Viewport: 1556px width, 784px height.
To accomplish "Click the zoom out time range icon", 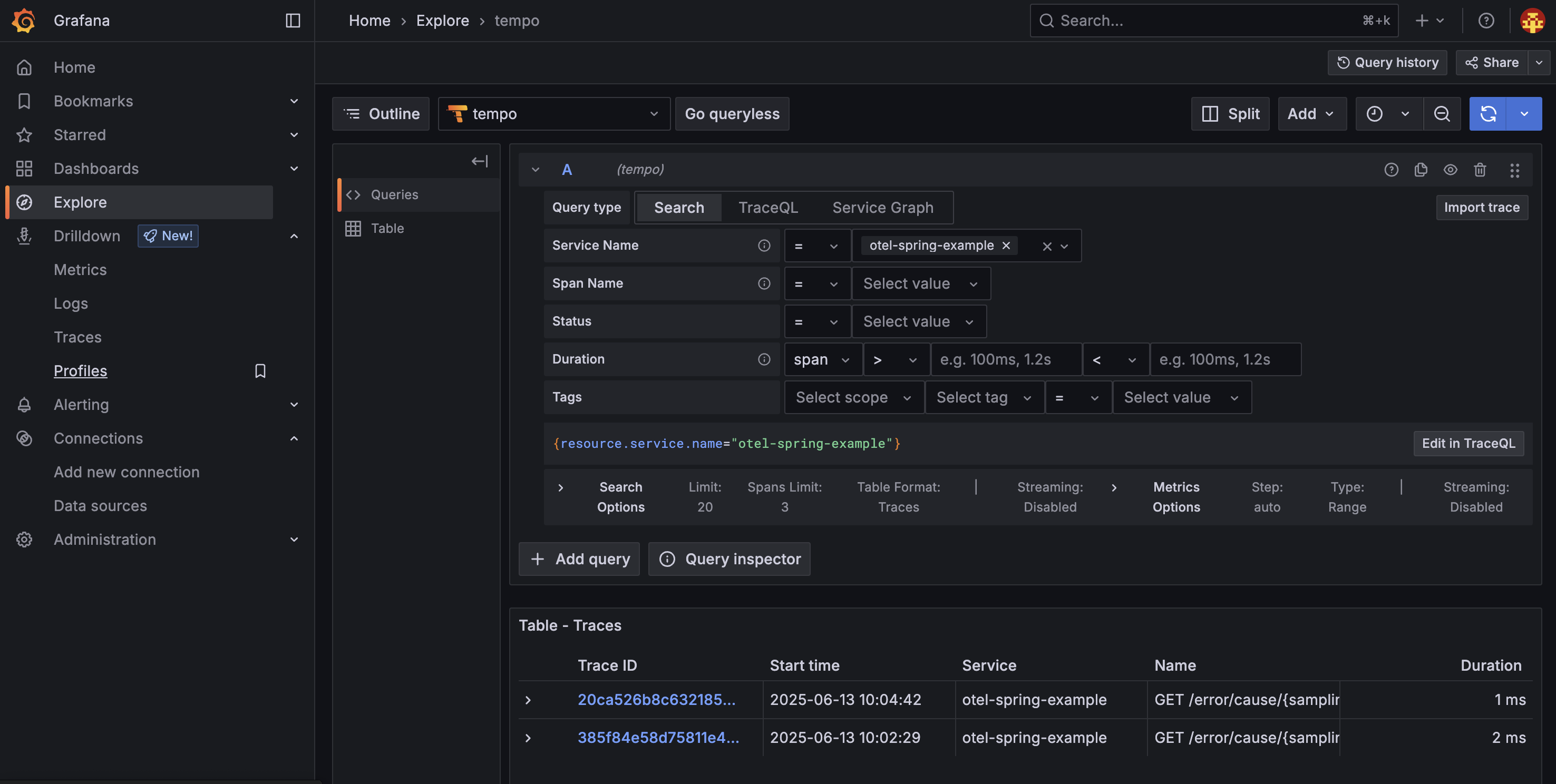I will (x=1442, y=114).
